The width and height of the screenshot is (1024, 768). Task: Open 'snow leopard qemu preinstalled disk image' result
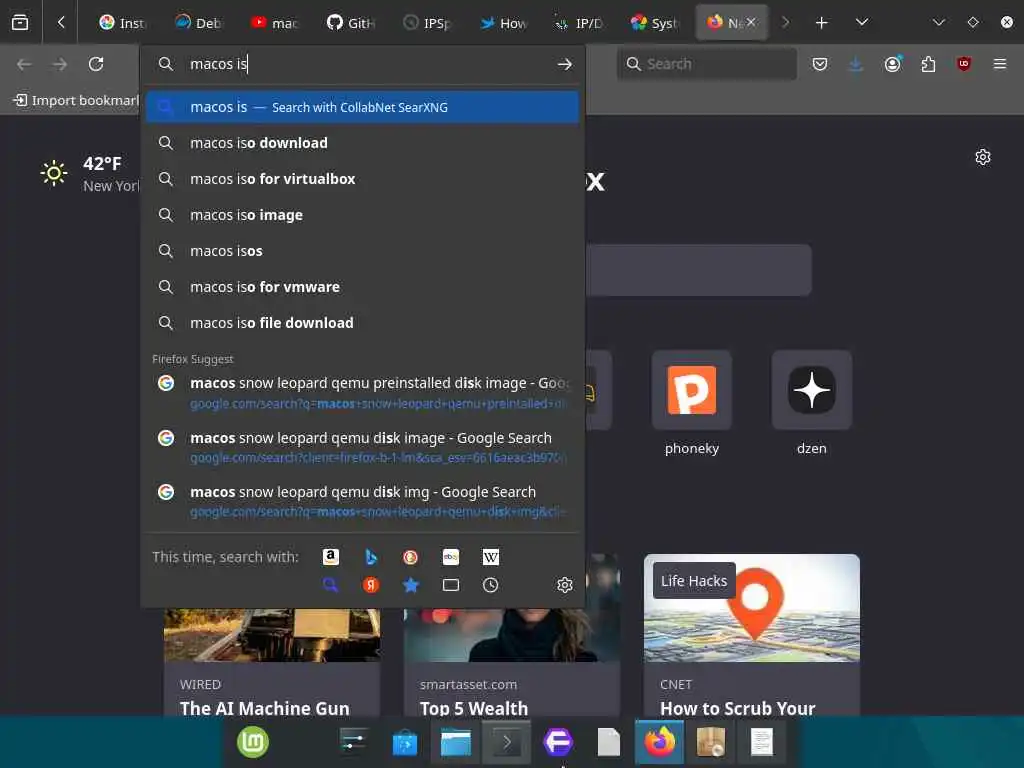pyautogui.click(x=362, y=392)
